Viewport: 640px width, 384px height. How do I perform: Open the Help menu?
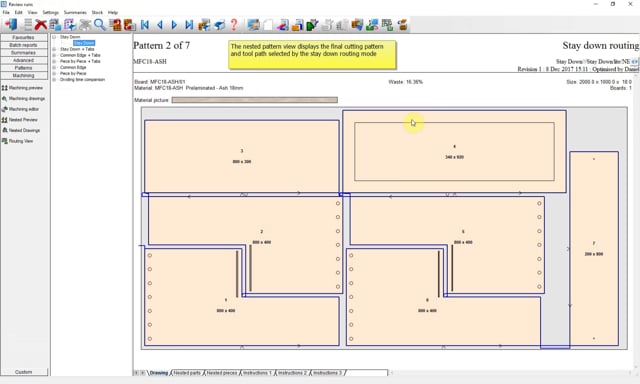point(113,12)
